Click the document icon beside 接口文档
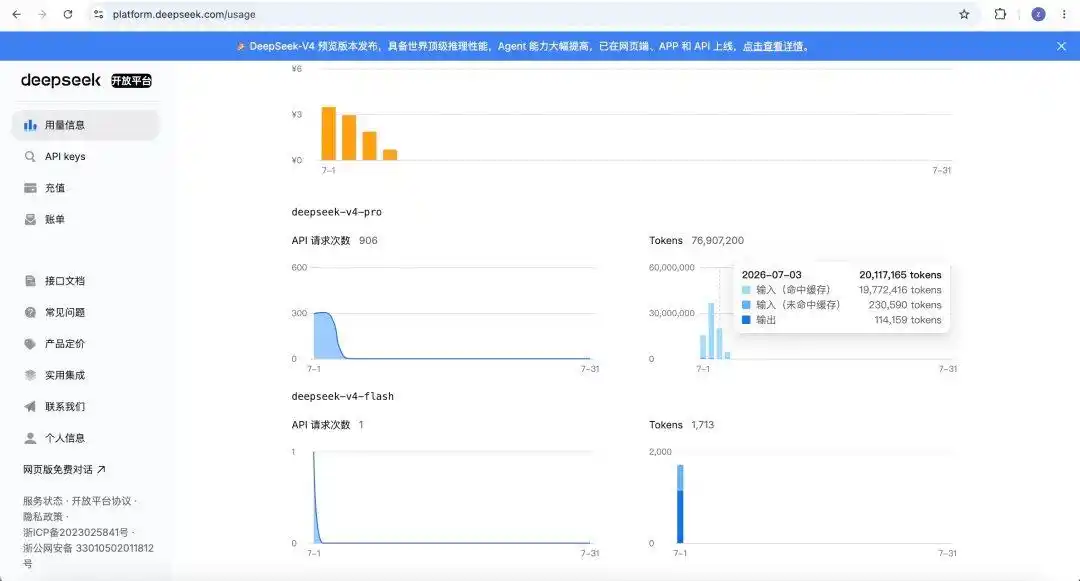The height and width of the screenshot is (581, 1080). click(30, 281)
